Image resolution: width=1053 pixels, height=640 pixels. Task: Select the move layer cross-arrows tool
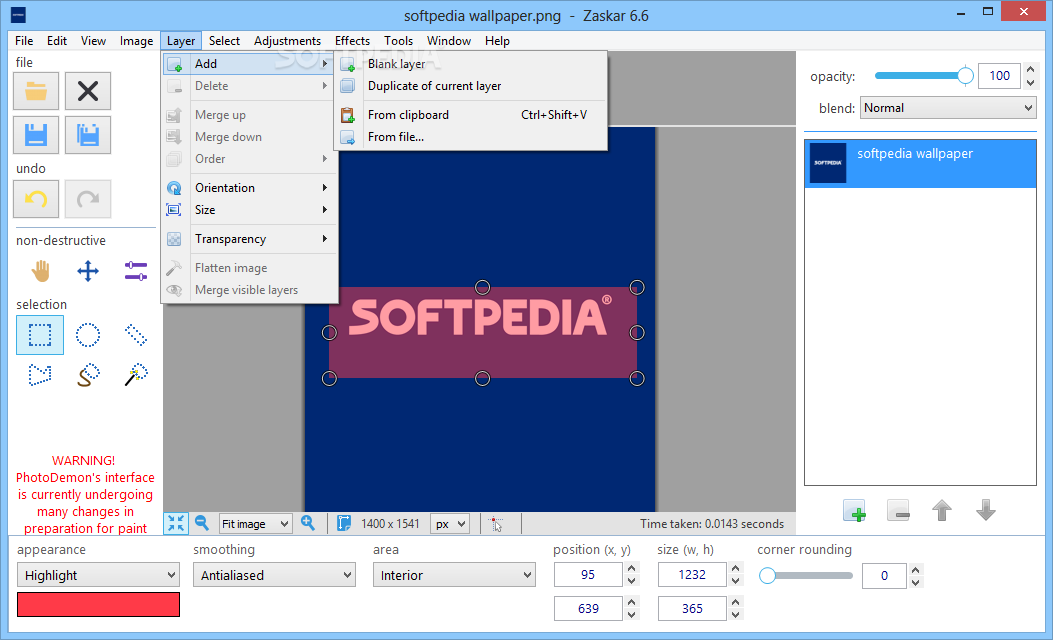click(x=88, y=271)
